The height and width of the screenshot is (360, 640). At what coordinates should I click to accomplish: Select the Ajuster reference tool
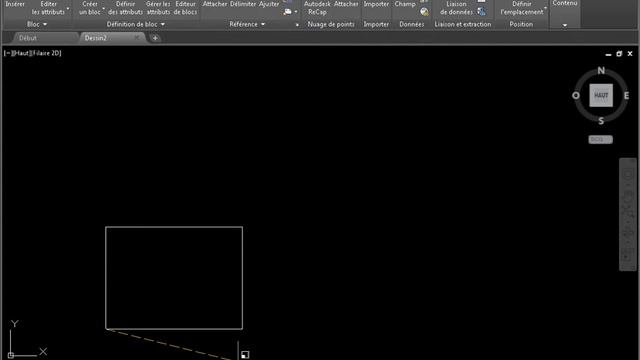point(269,4)
